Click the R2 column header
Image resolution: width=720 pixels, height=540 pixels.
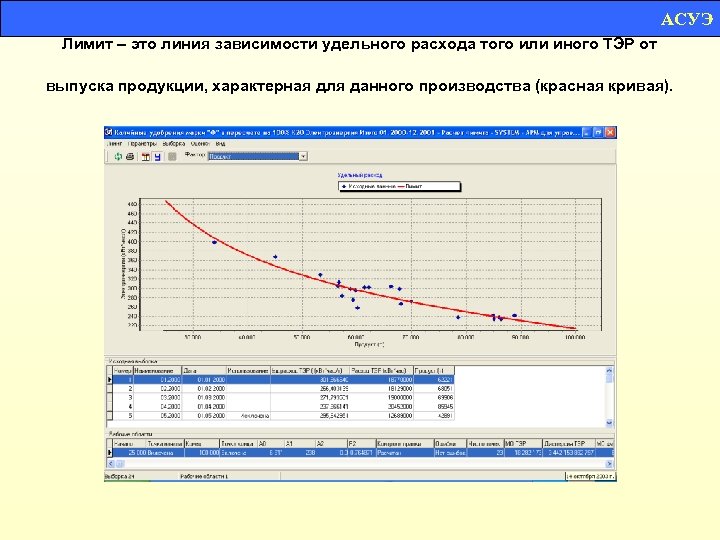[361, 444]
